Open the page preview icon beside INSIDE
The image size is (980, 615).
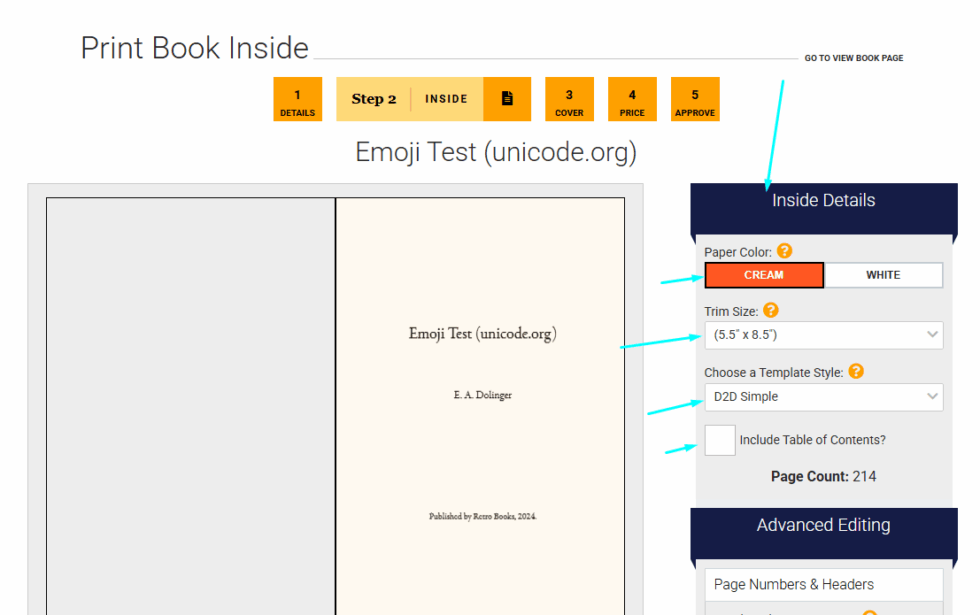pos(507,98)
